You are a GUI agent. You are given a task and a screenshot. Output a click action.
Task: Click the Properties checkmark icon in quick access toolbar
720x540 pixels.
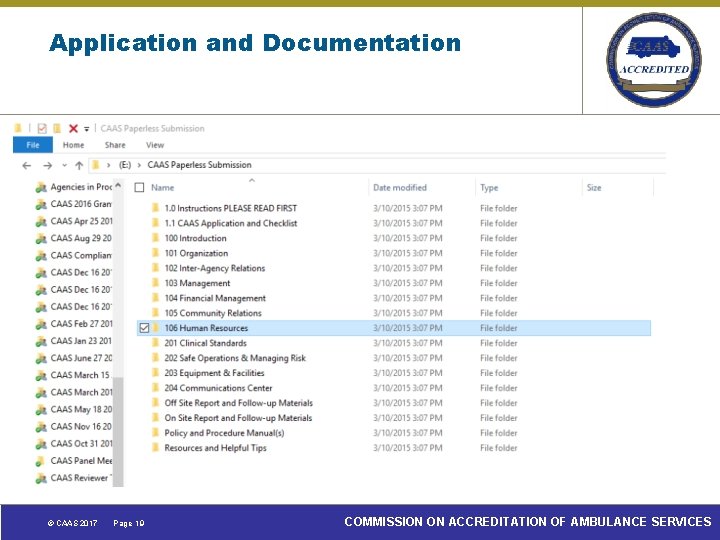42,129
